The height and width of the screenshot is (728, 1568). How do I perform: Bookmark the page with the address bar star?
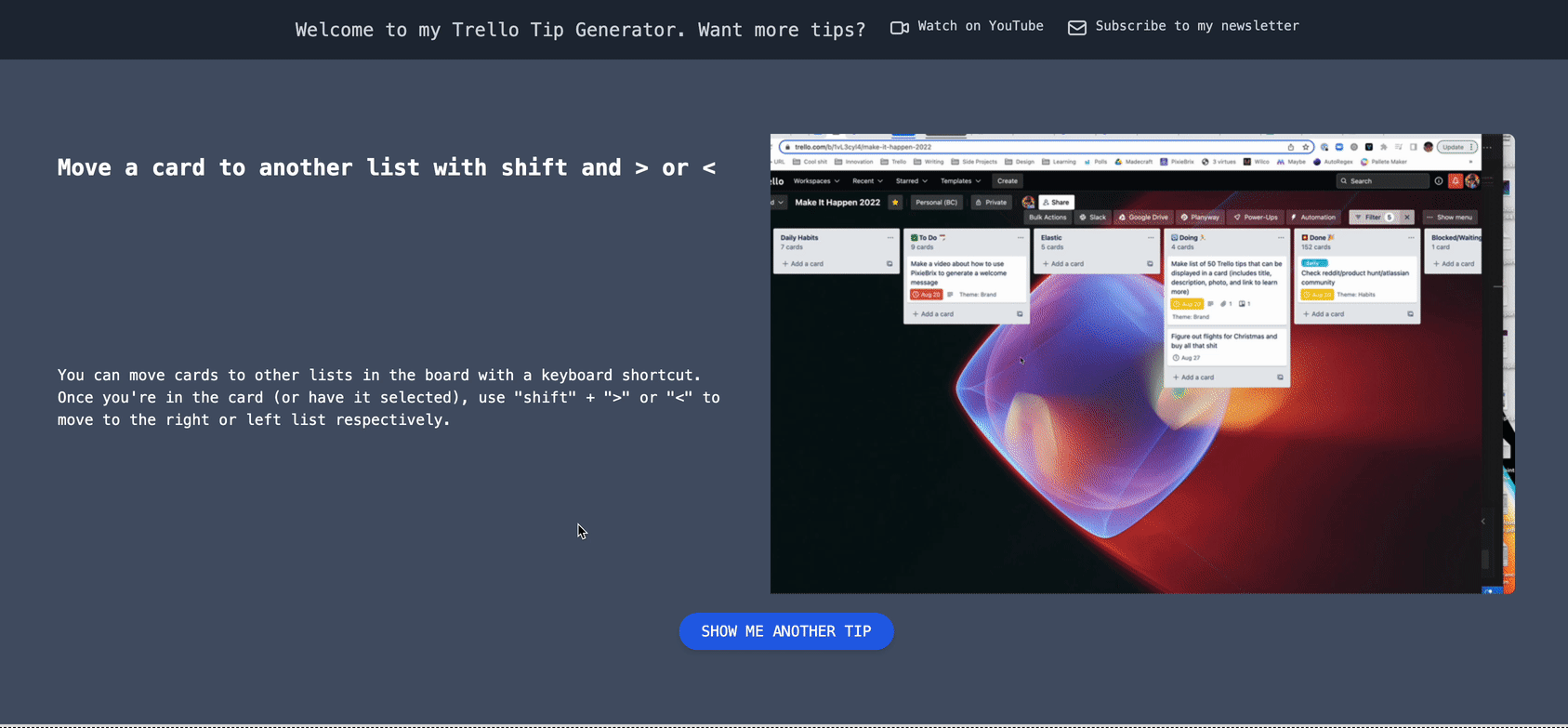pos(1306,147)
